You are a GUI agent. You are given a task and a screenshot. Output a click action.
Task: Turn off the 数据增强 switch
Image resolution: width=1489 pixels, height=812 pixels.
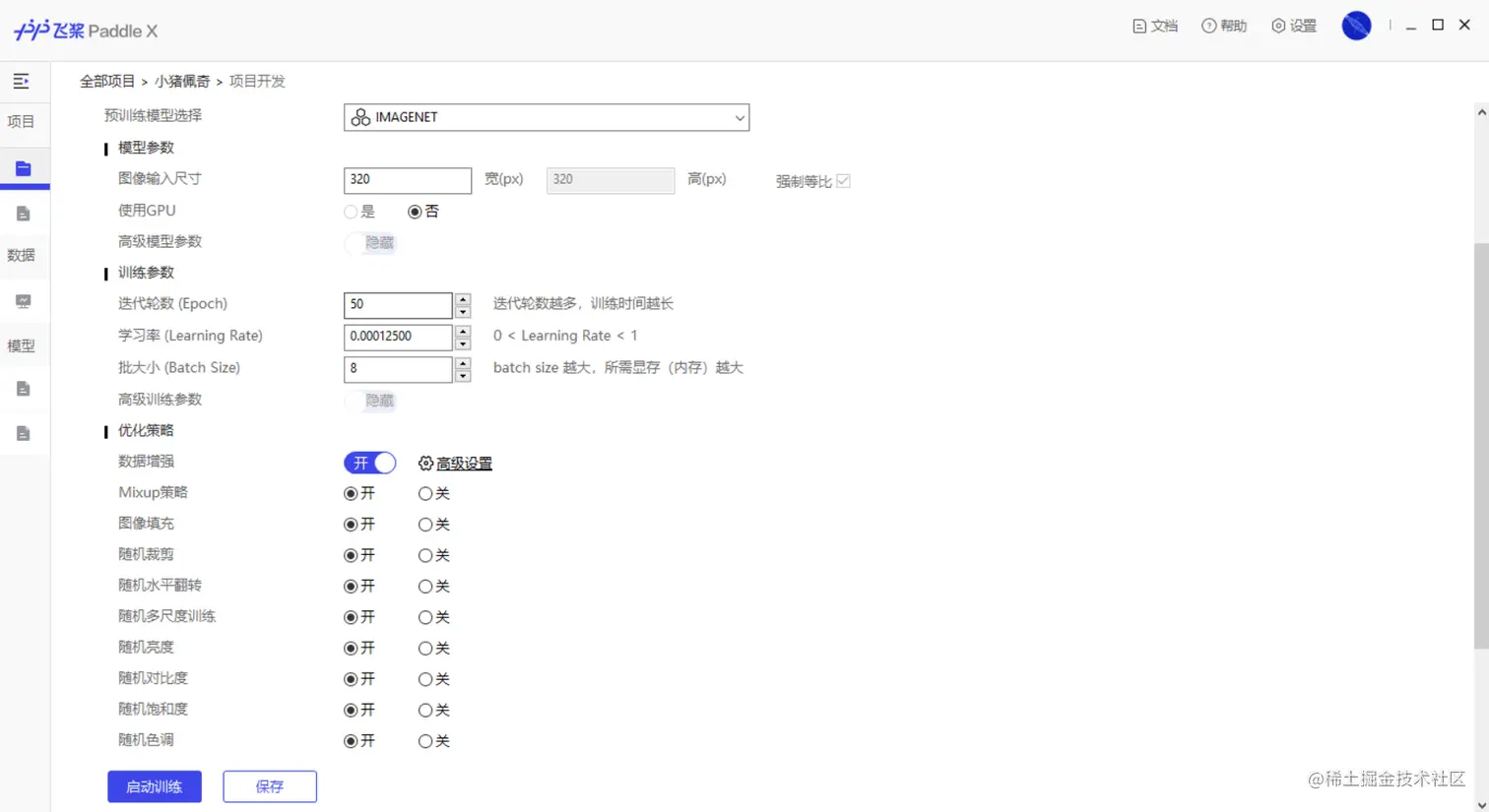click(x=370, y=463)
